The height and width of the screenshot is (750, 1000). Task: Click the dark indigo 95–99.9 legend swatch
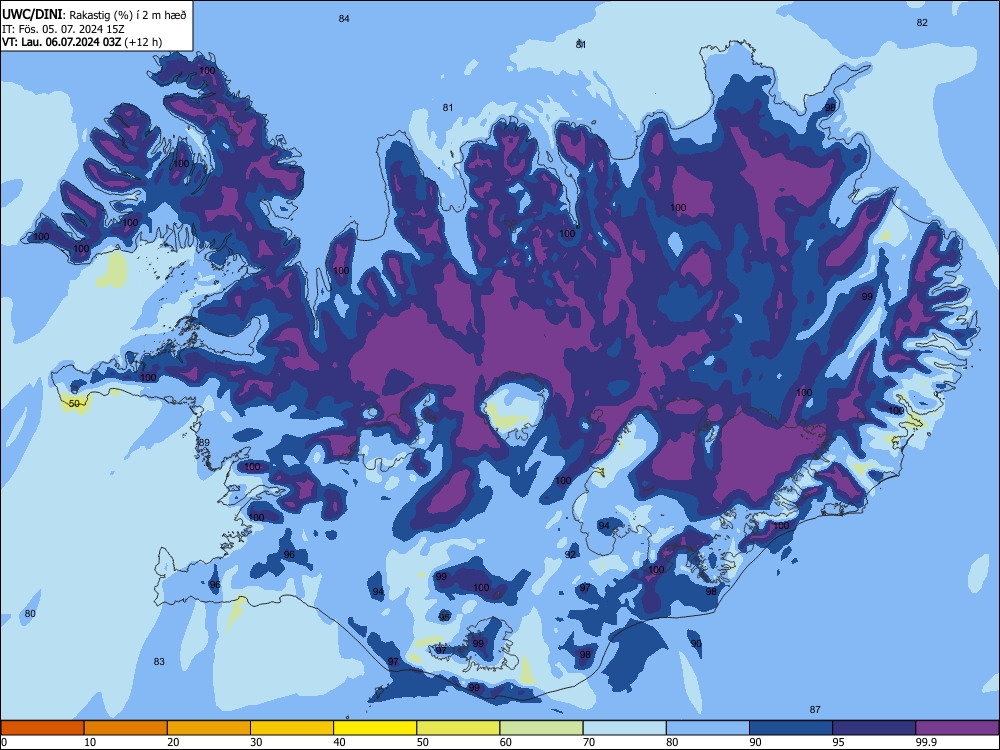coord(874,728)
